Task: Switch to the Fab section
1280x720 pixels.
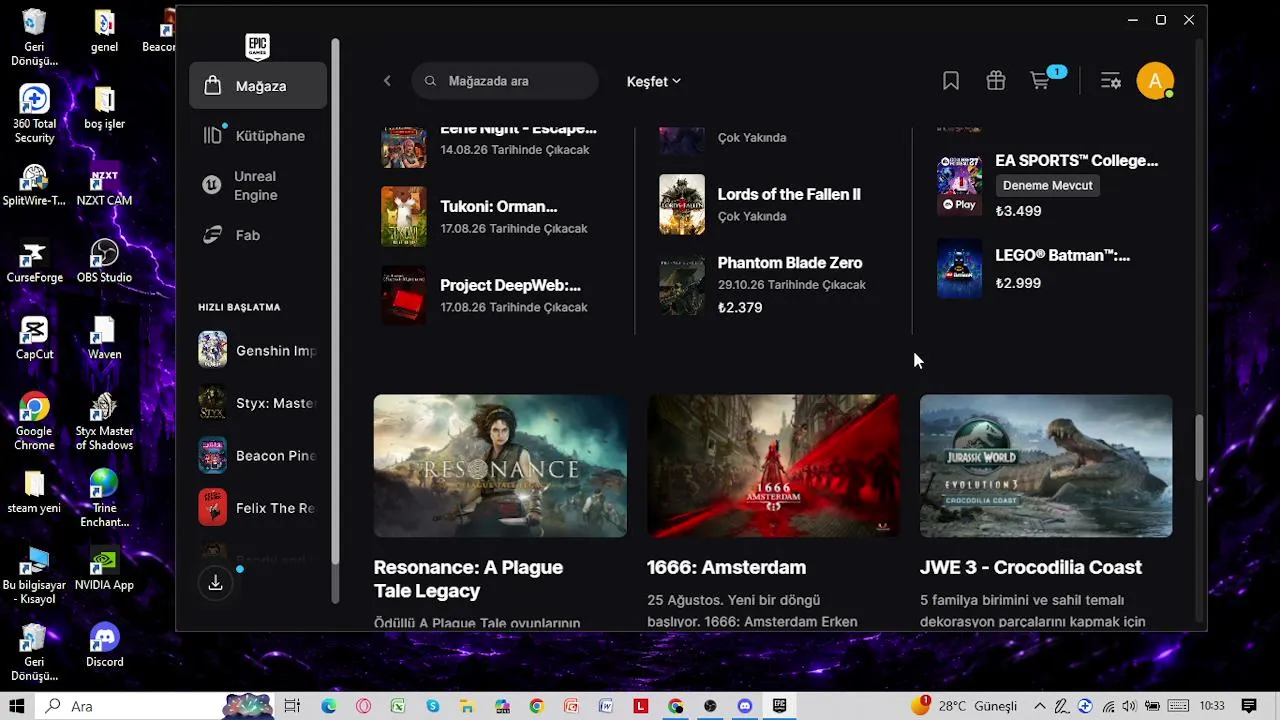Action: coord(258,235)
